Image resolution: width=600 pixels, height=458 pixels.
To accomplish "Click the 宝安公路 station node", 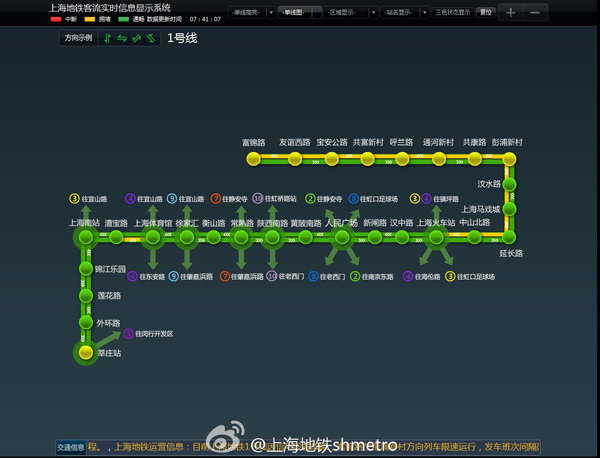I will point(331,159).
